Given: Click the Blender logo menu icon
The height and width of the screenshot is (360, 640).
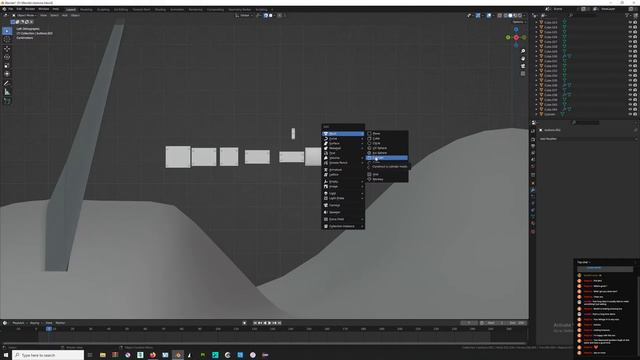Looking at the screenshot, I should coord(4,9).
